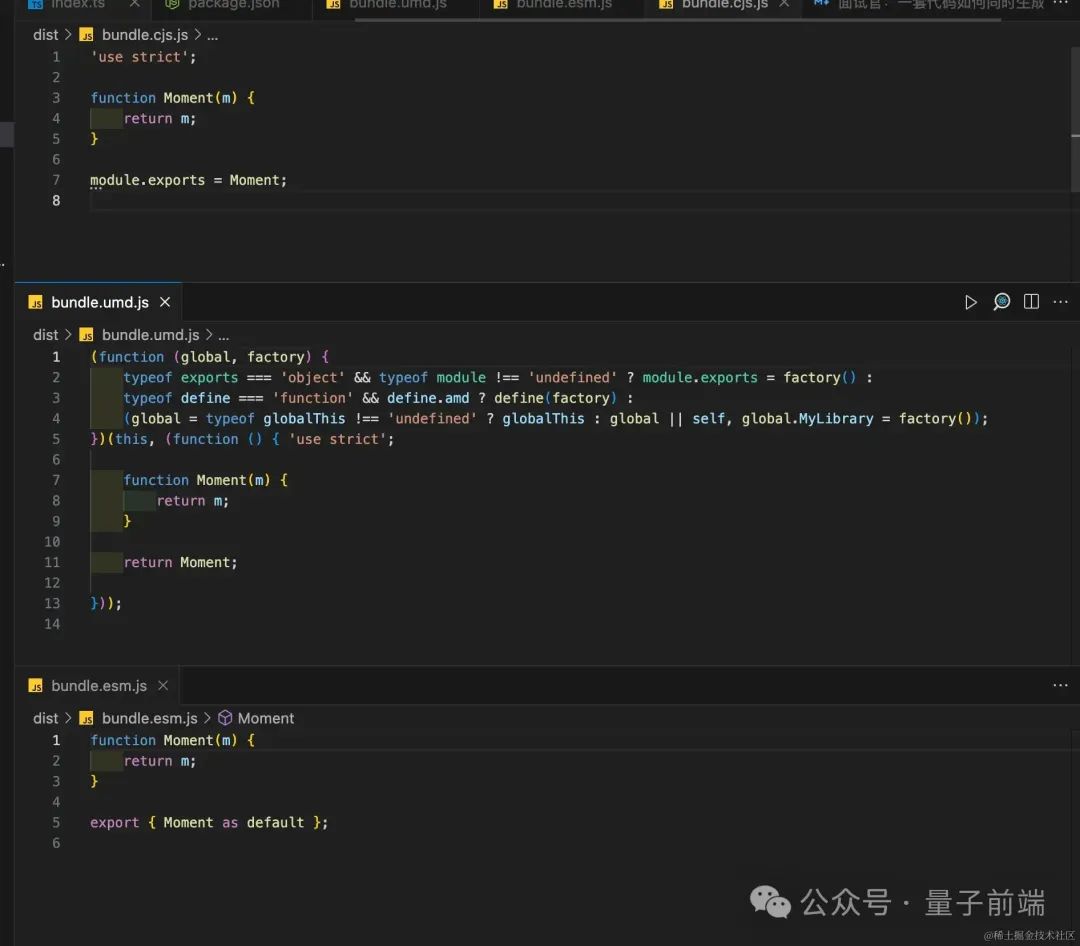
Task: Open more actions for the bundle.umd.js group
Action: coord(1061,302)
